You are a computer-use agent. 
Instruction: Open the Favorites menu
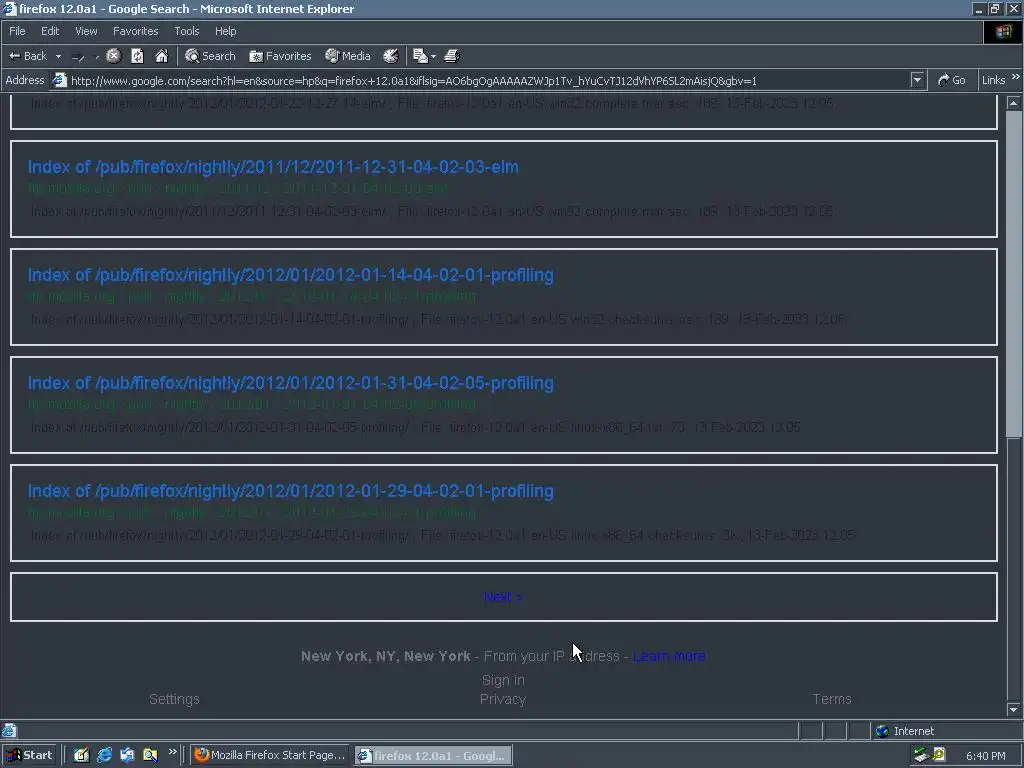(x=135, y=31)
